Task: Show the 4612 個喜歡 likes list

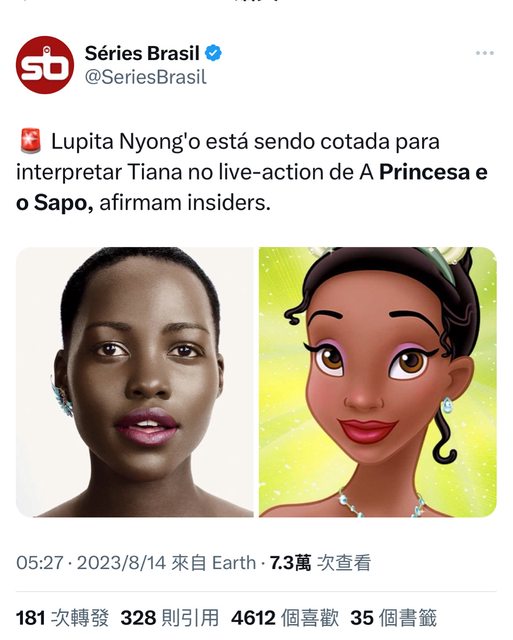Action: [285, 618]
